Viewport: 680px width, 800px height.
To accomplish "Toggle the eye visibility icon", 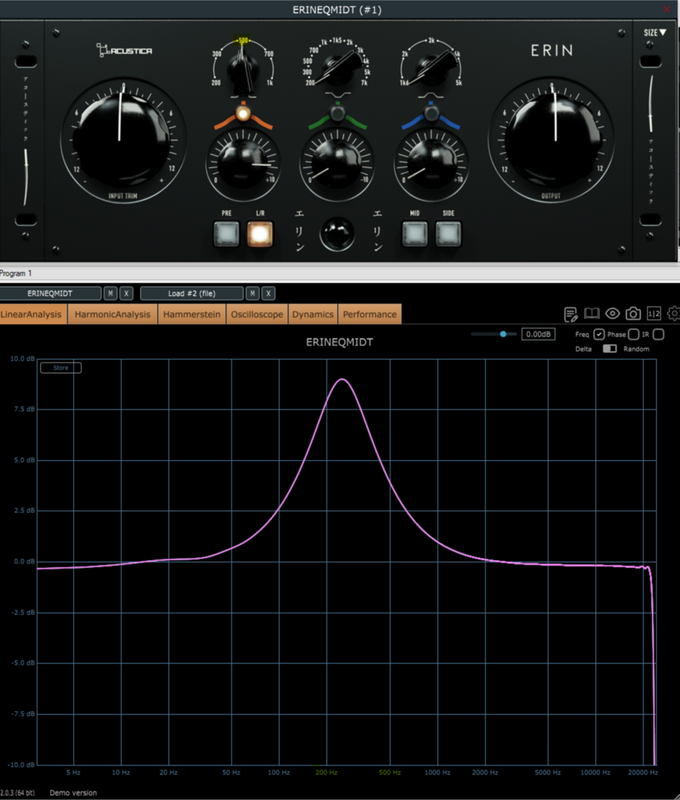I will [x=612, y=313].
